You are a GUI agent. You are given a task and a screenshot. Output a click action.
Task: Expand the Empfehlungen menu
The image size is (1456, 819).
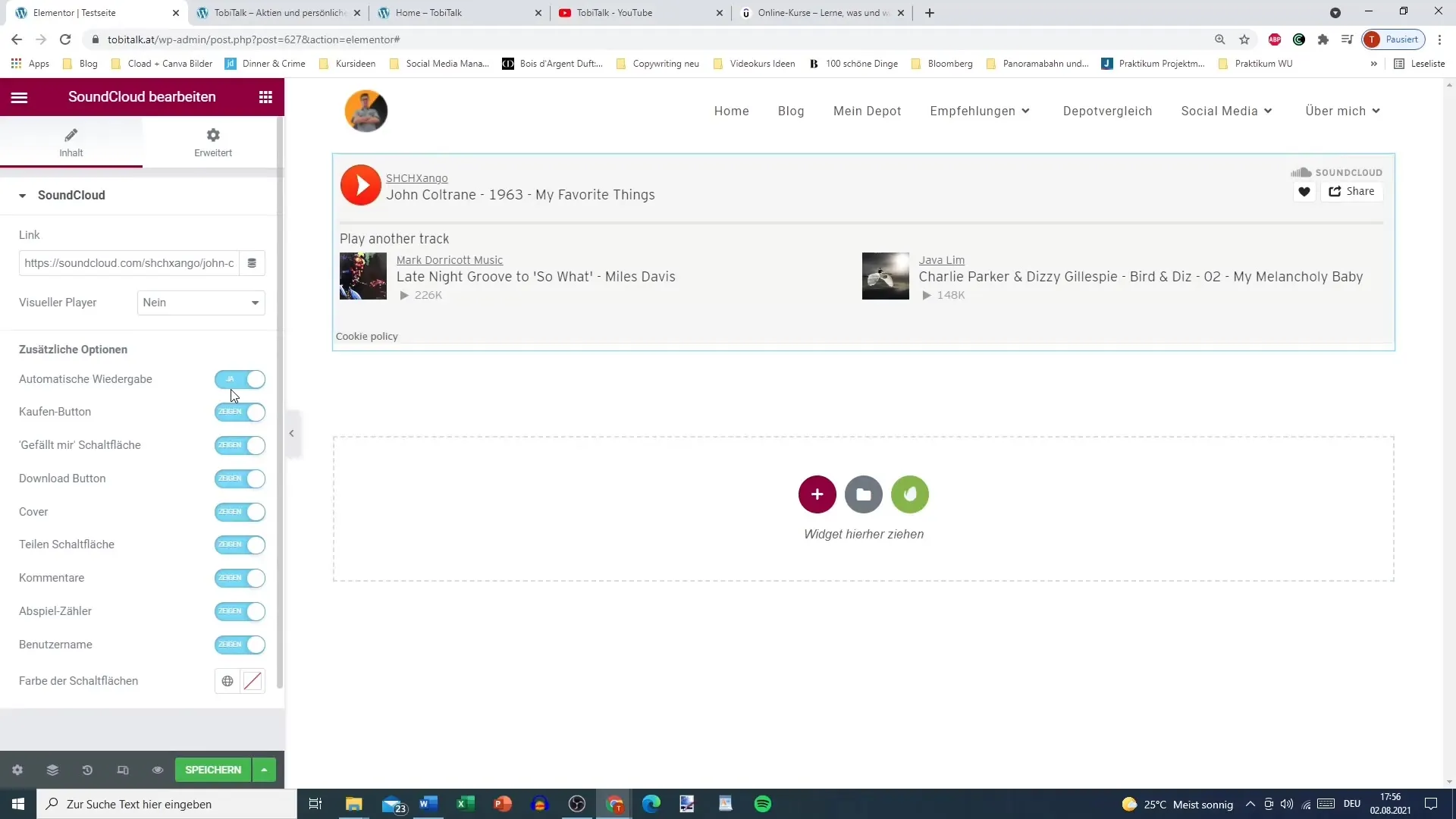(x=980, y=111)
